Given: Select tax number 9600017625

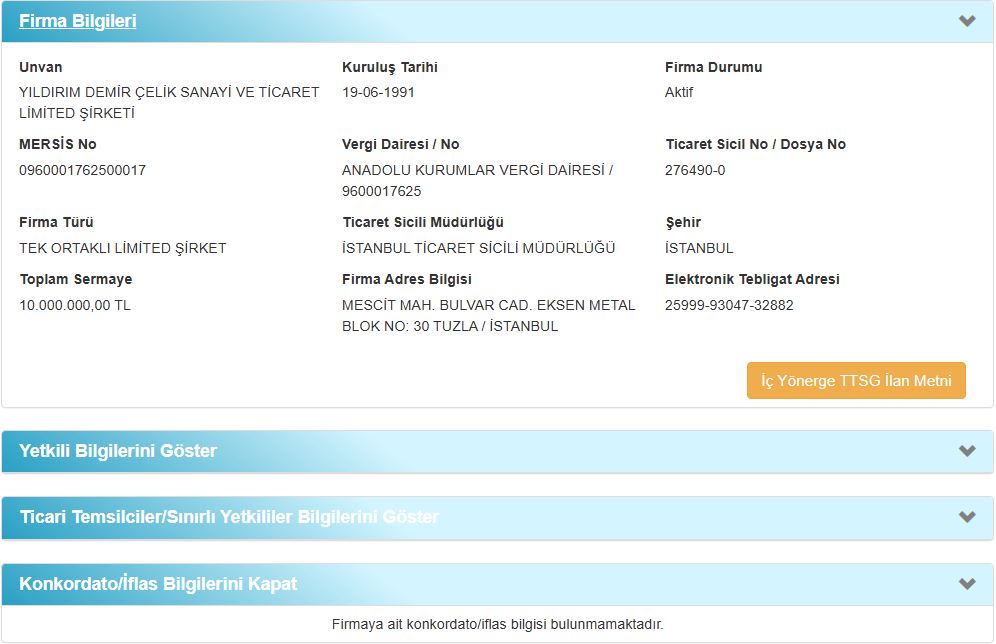Looking at the screenshot, I should (x=382, y=191).
